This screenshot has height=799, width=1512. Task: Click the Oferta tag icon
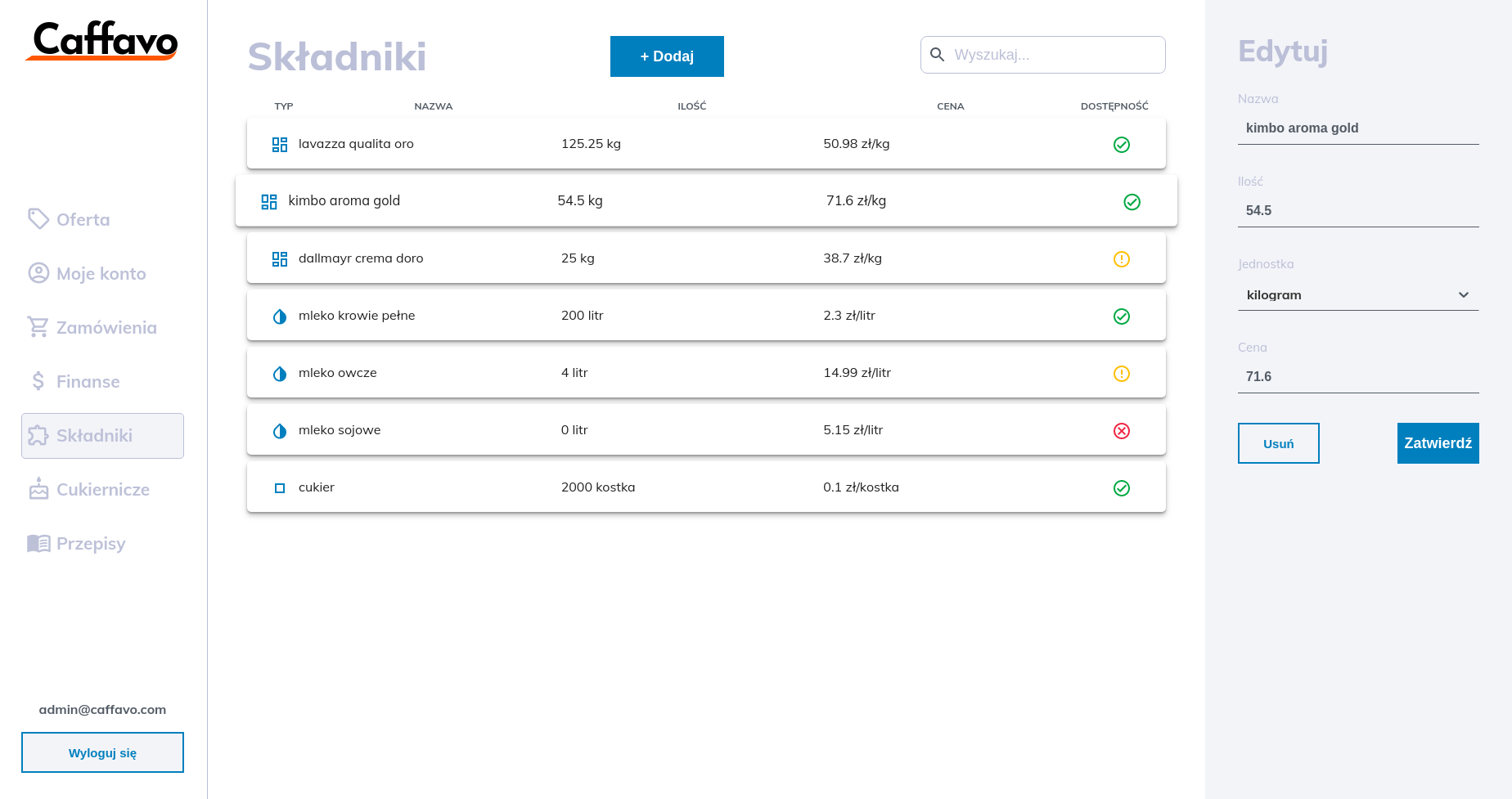pos(38,218)
